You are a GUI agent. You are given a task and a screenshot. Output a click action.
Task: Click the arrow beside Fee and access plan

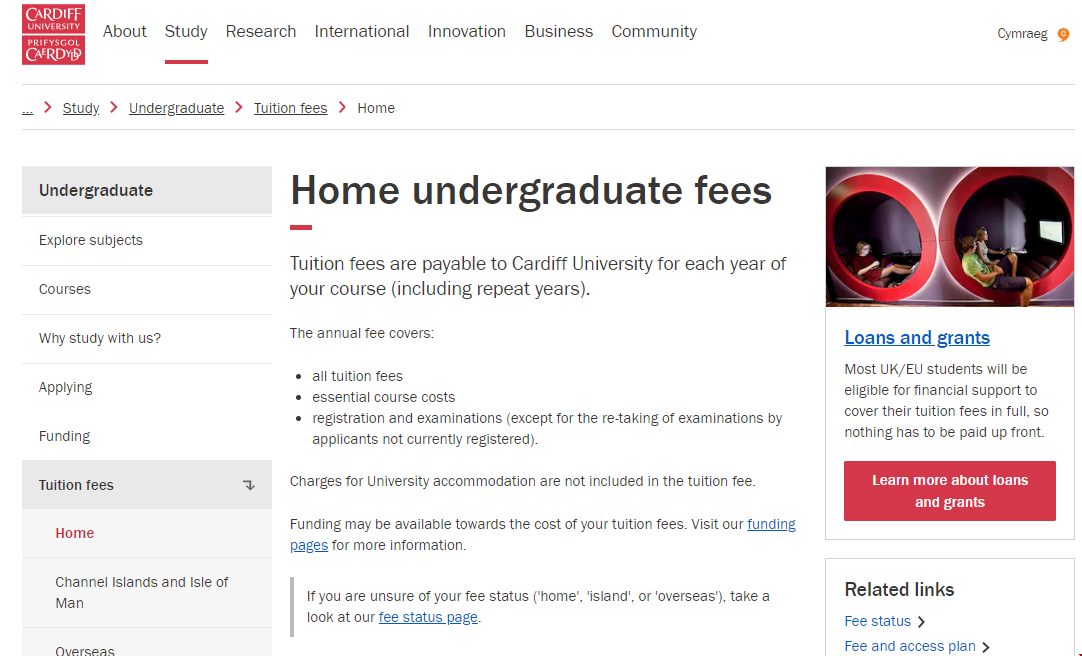(x=984, y=646)
